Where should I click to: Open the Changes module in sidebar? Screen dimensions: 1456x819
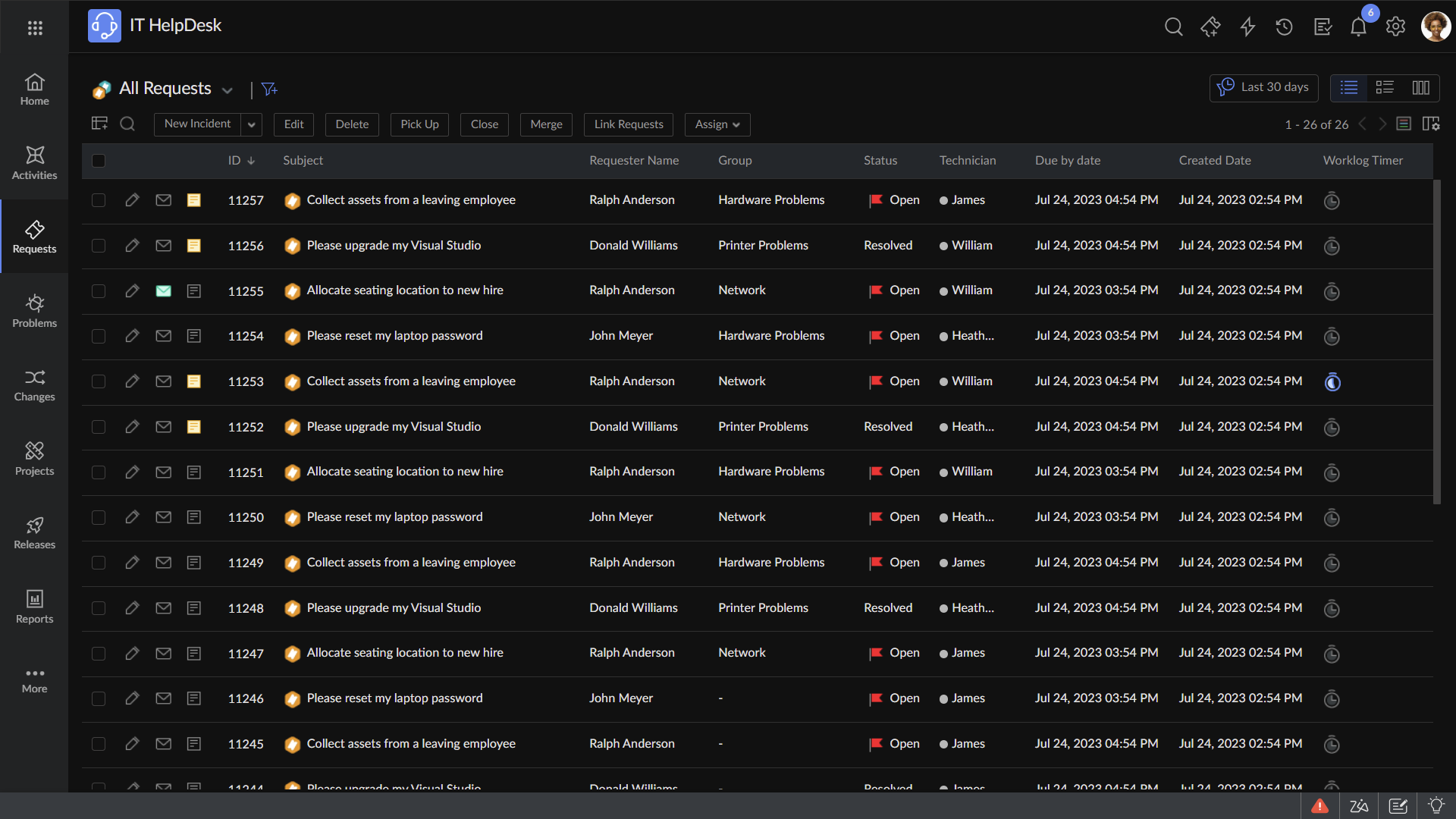34,385
